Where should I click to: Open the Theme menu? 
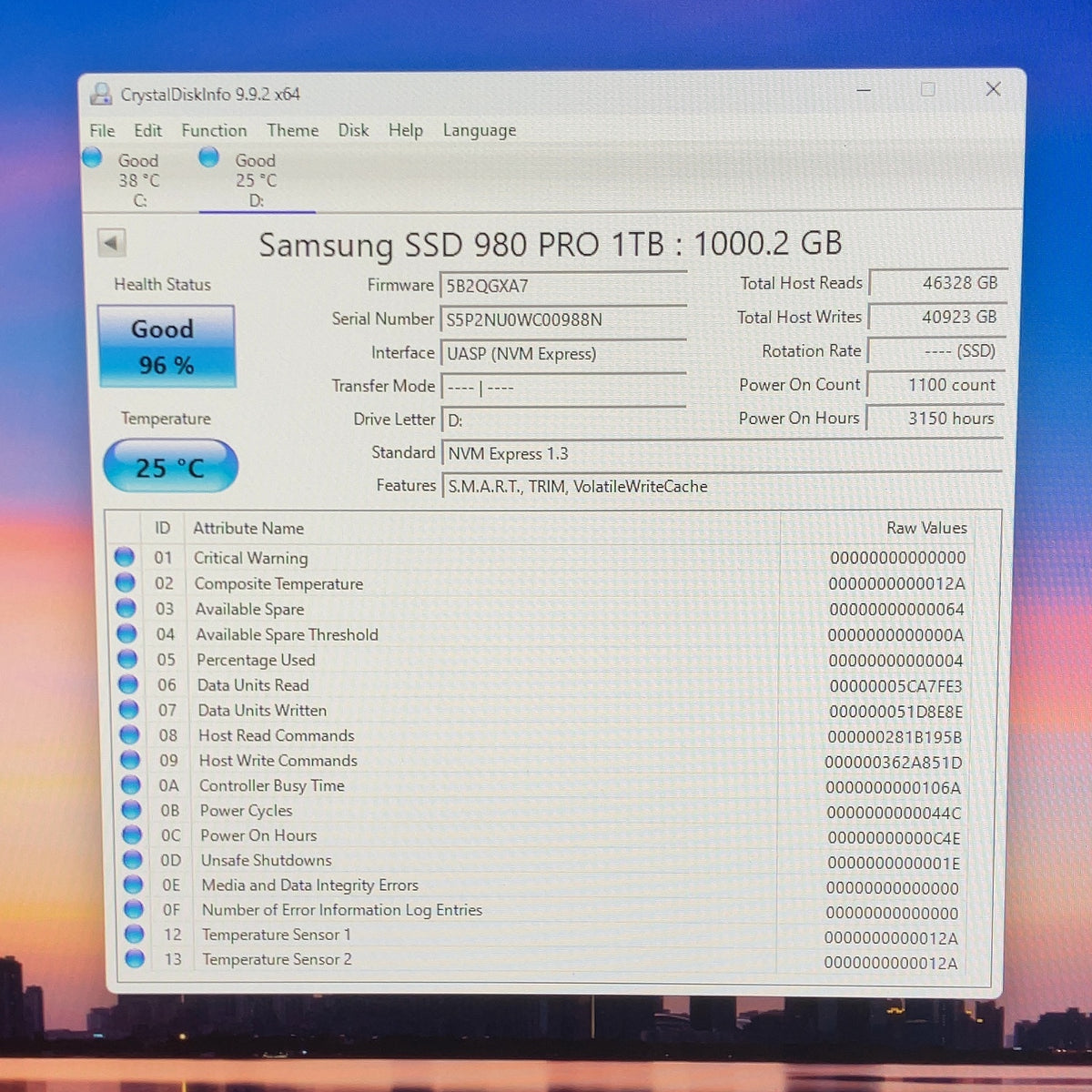[x=292, y=130]
